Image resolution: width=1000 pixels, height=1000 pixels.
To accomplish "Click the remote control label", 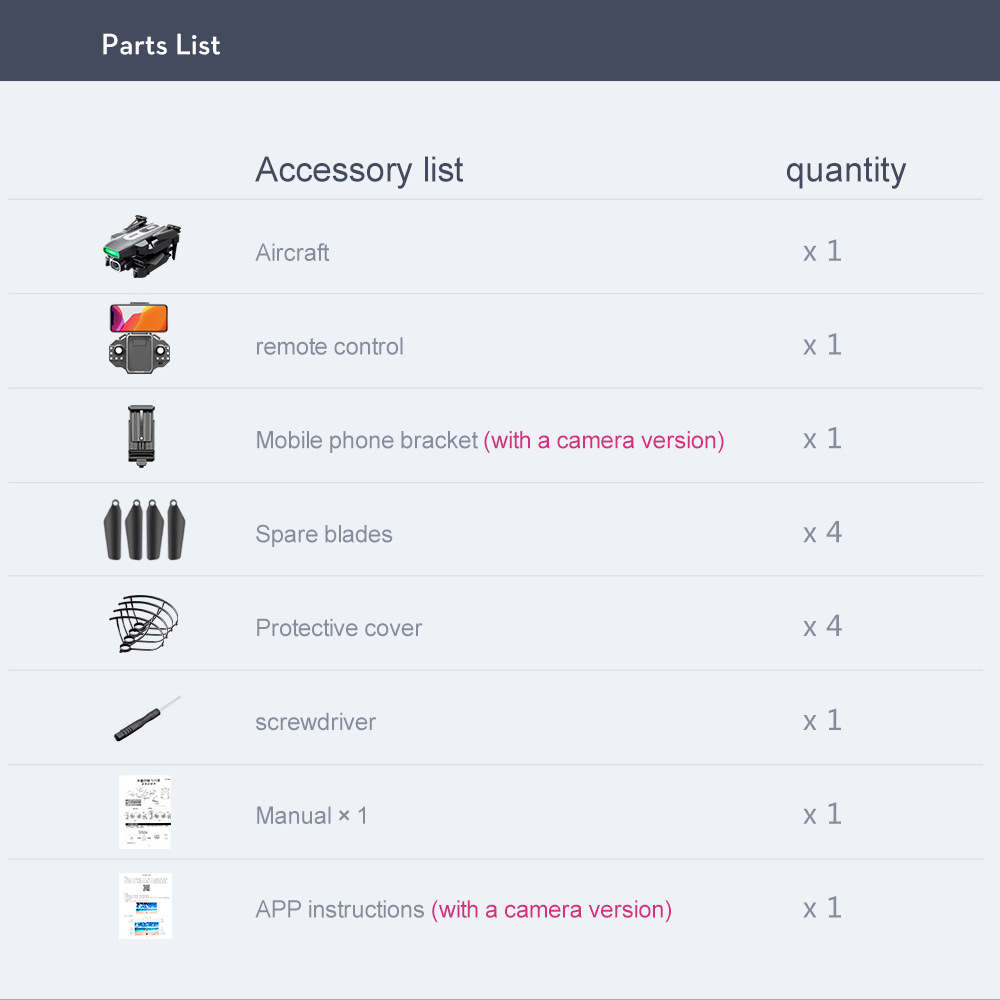I will tap(329, 346).
